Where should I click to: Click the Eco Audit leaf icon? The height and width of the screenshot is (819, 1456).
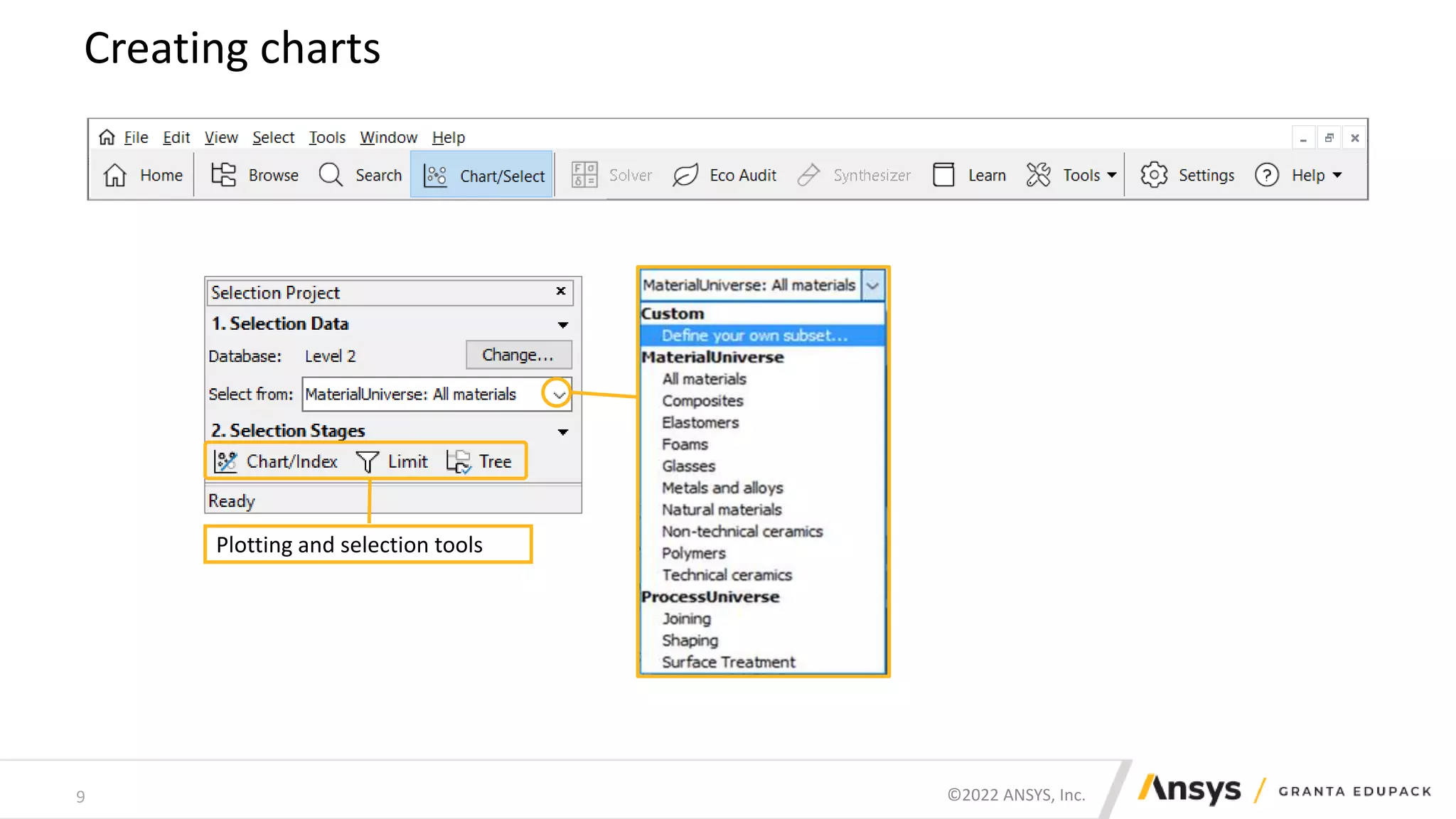click(x=685, y=175)
